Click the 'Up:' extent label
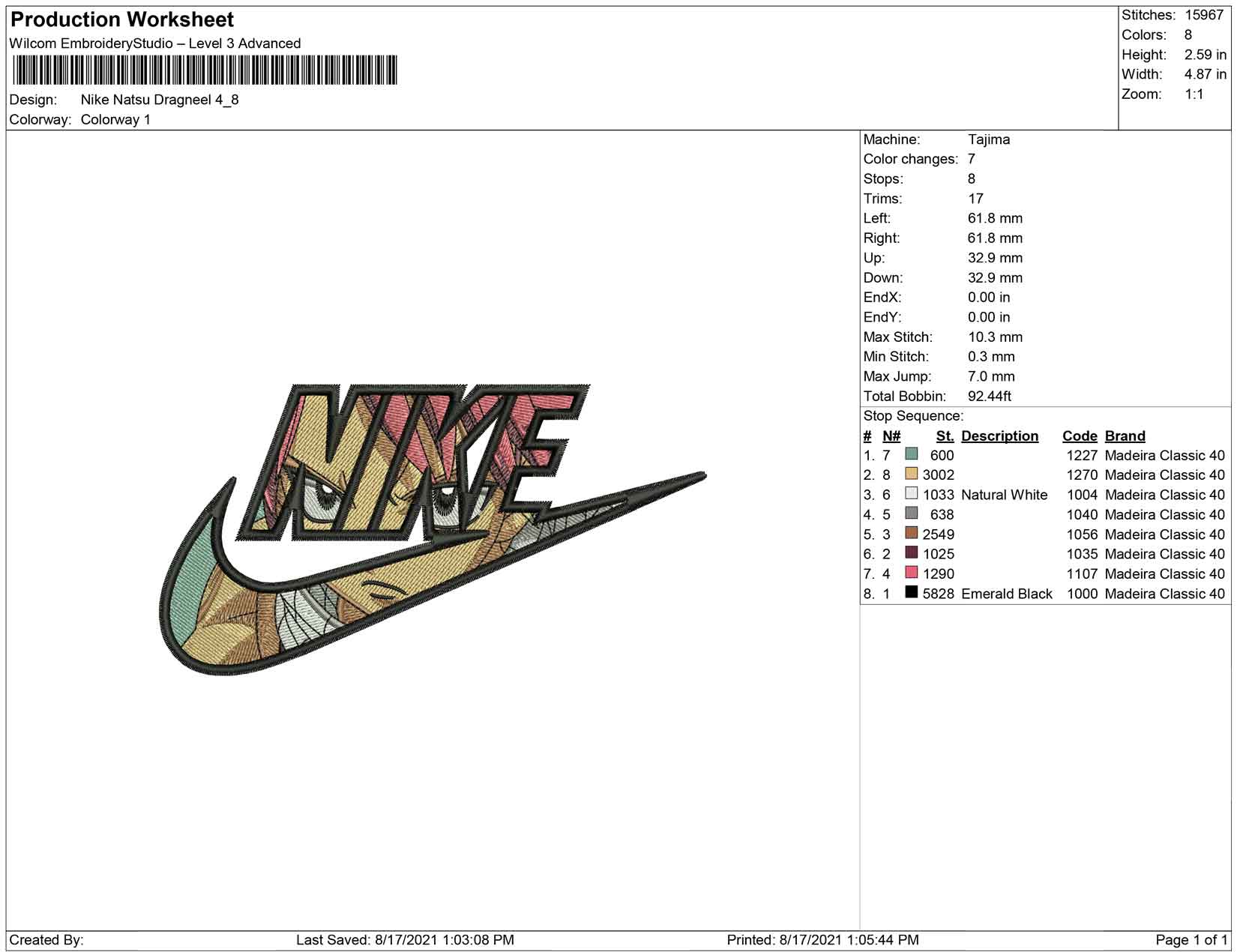 (874, 258)
